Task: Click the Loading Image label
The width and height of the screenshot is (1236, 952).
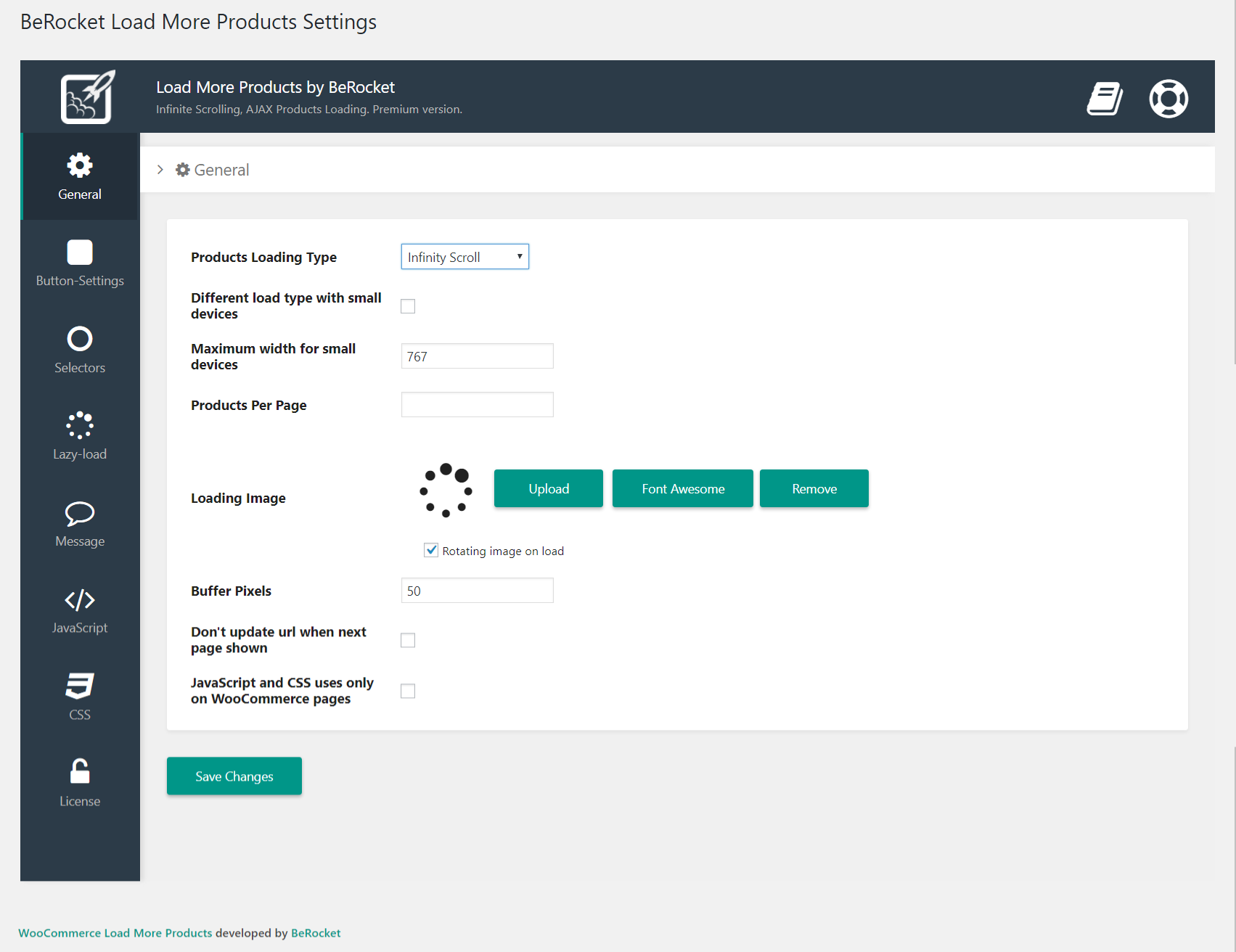Action: [238, 498]
